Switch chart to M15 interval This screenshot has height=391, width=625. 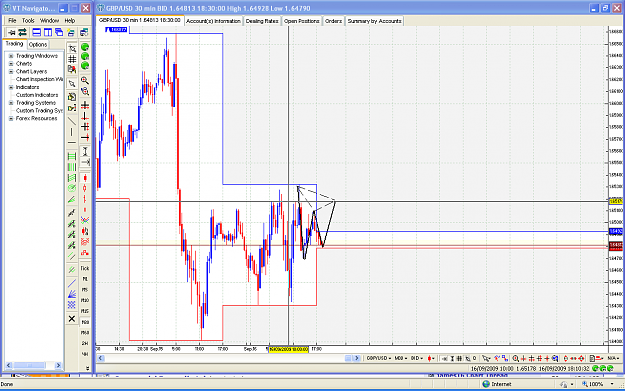point(85,311)
